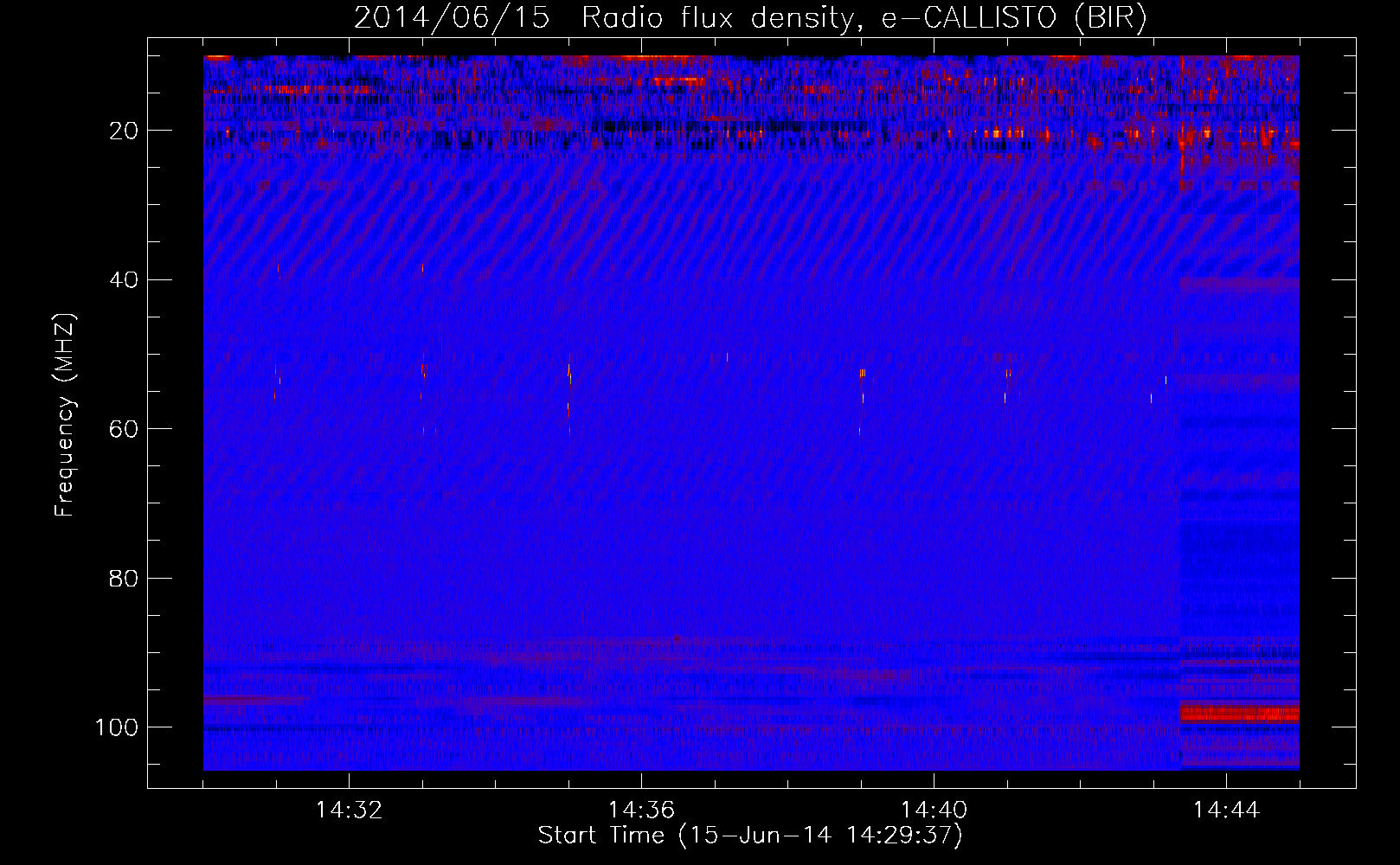The height and width of the screenshot is (865, 1400).
Task: Click the 80 frequency tick label
Action: tap(124, 579)
